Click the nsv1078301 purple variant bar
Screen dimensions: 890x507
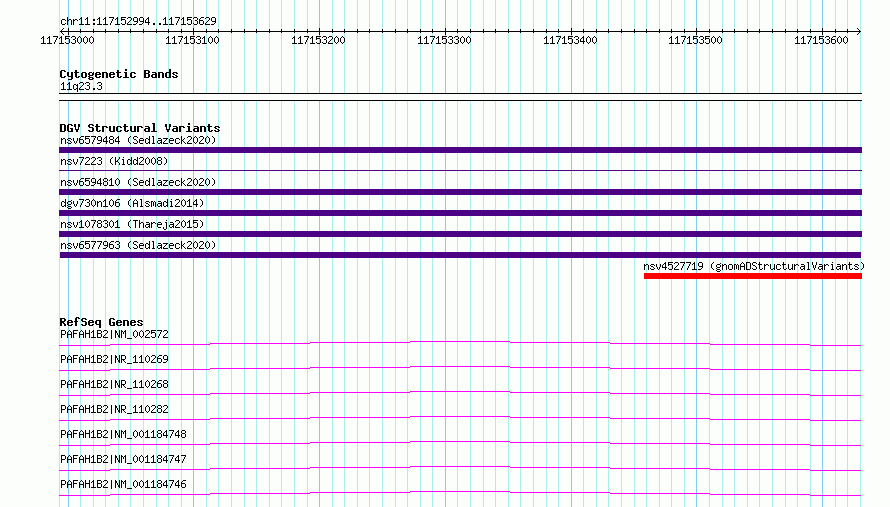tap(460, 234)
